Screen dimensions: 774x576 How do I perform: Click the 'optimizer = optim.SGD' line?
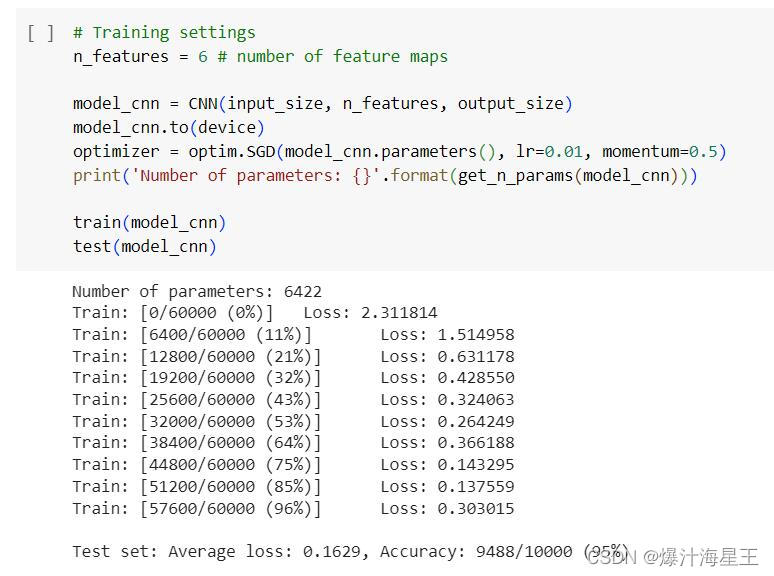tap(400, 152)
